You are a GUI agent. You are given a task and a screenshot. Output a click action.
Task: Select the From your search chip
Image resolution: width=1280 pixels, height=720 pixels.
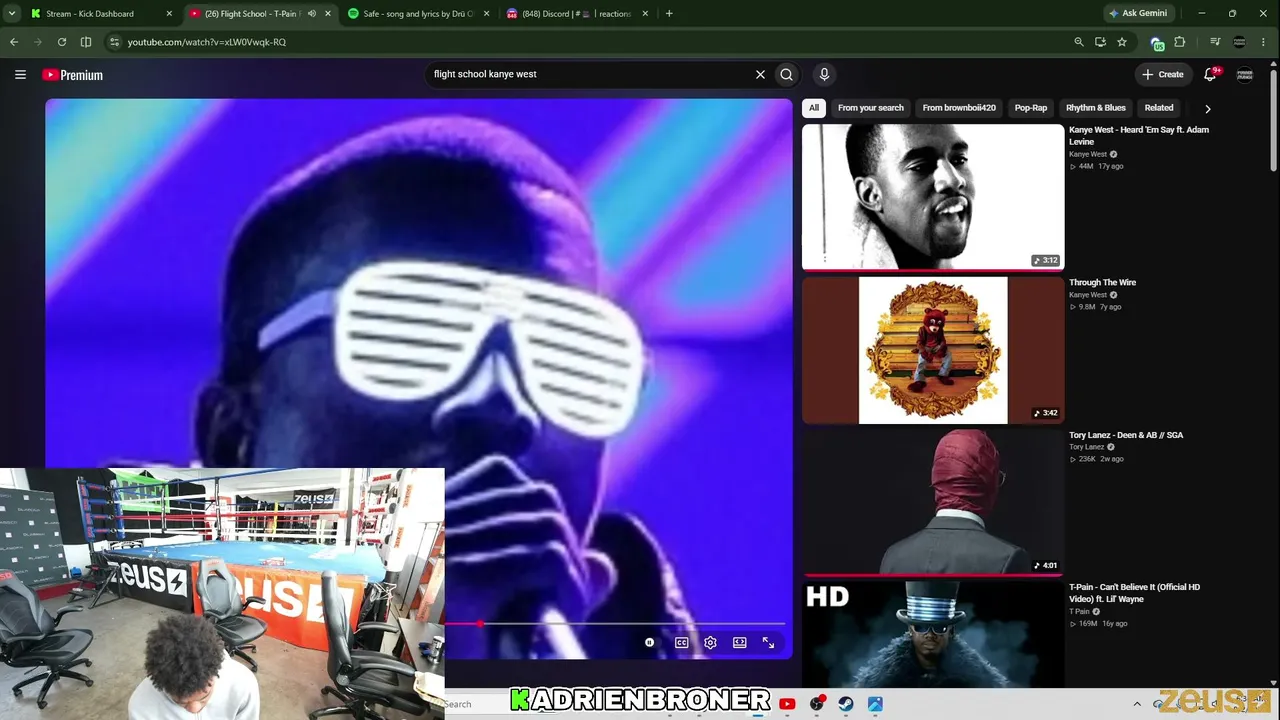(871, 108)
